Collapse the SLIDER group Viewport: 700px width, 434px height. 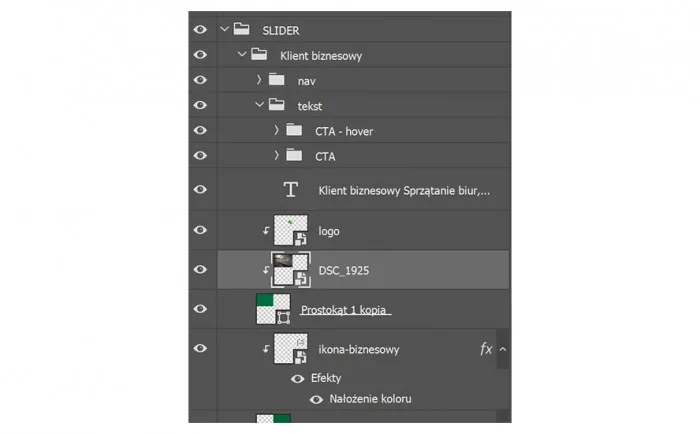[x=224, y=30]
